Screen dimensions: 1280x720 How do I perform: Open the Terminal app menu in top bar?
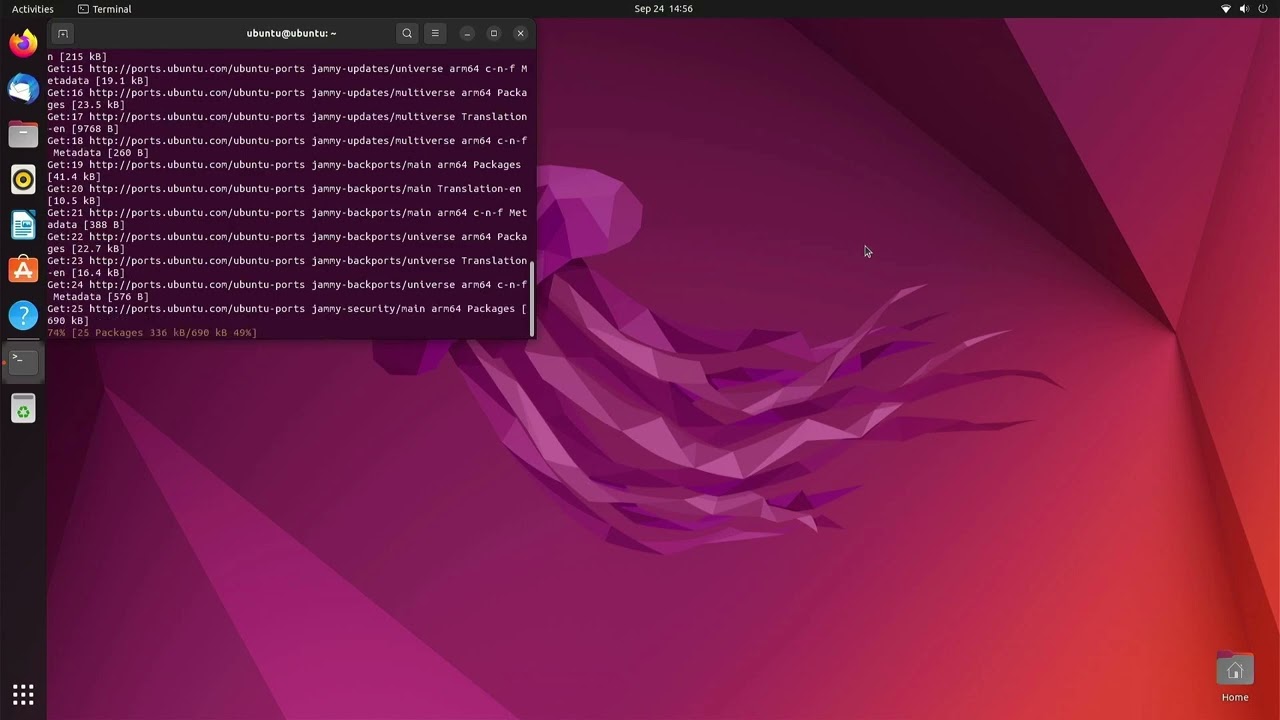(x=104, y=9)
